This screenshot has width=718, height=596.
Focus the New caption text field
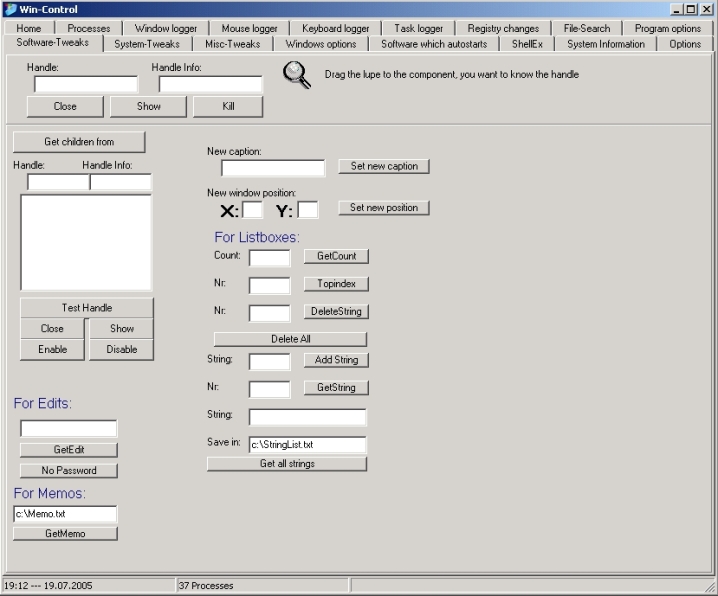273,168
